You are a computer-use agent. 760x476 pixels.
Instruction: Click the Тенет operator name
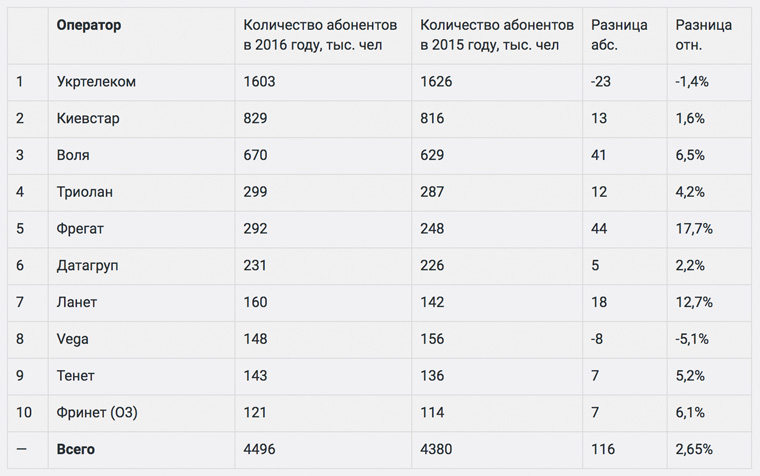77,376
